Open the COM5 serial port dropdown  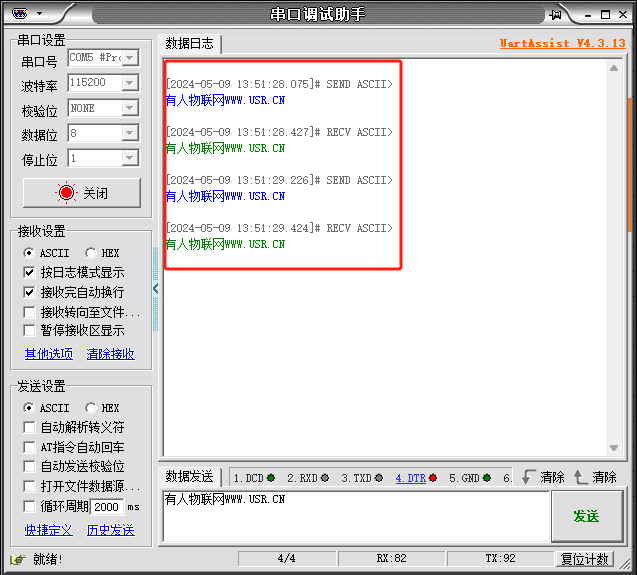pos(130,58)
